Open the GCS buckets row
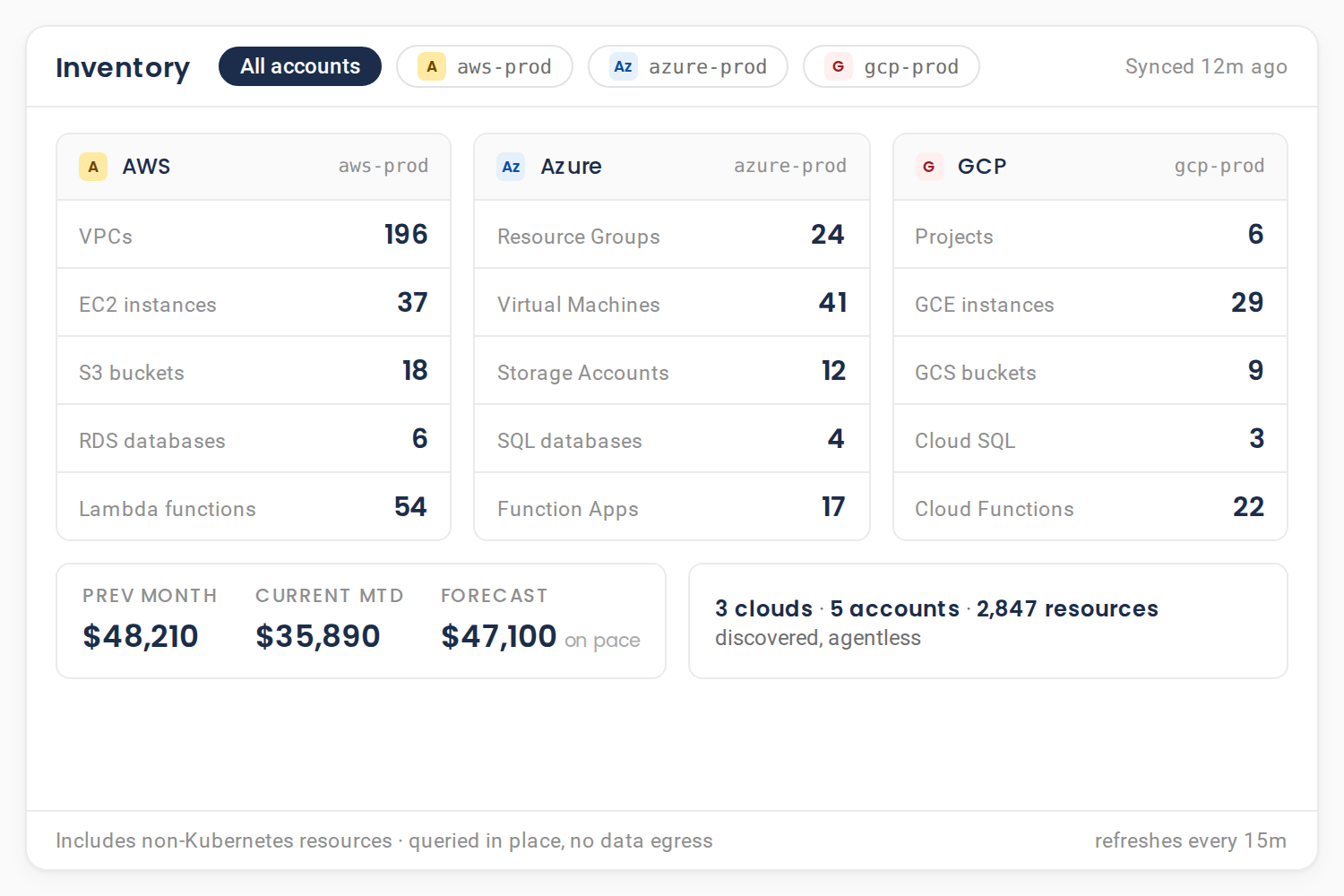 [x=1090, y=371]
